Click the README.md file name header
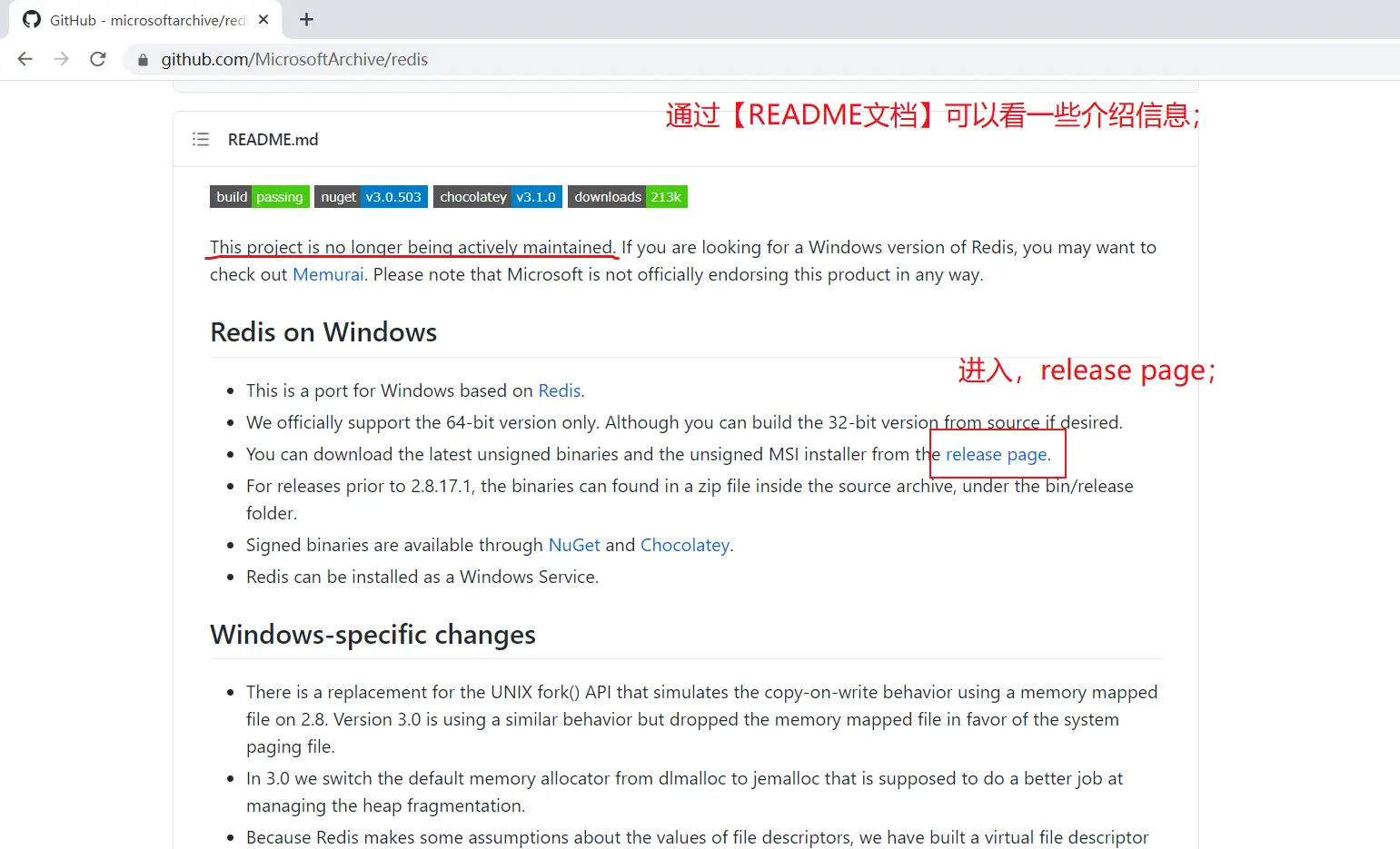 click(x=273, y=139)
